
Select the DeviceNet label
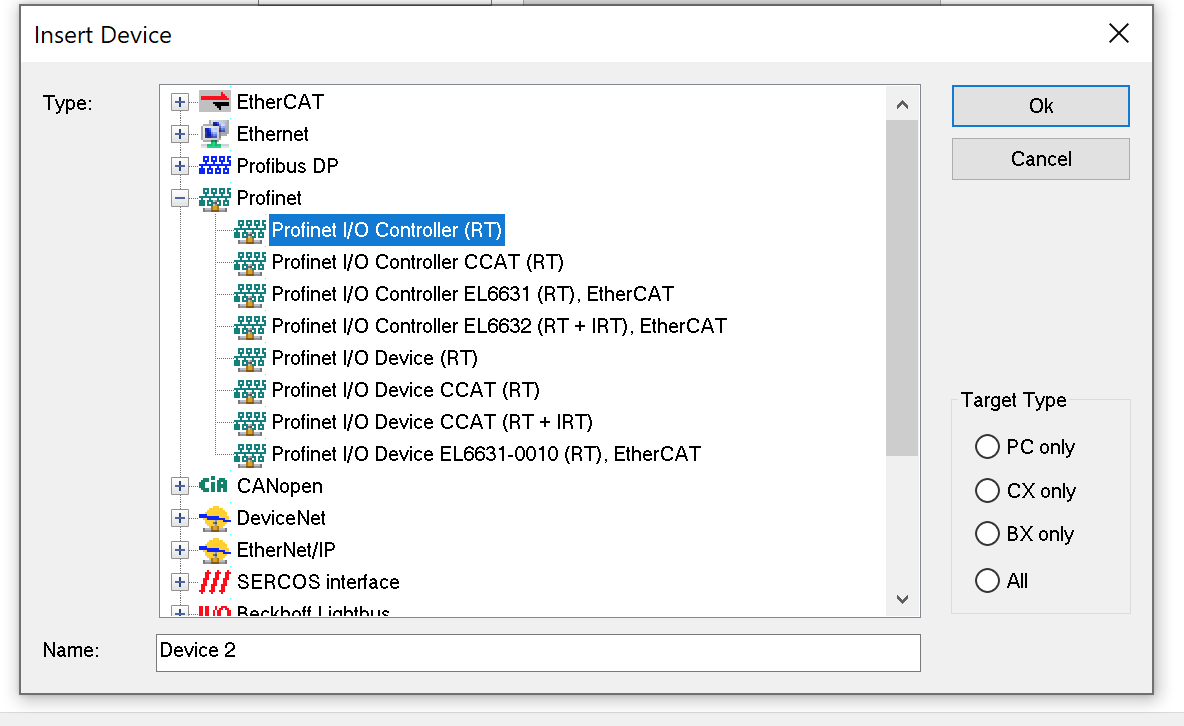(281, 518)
